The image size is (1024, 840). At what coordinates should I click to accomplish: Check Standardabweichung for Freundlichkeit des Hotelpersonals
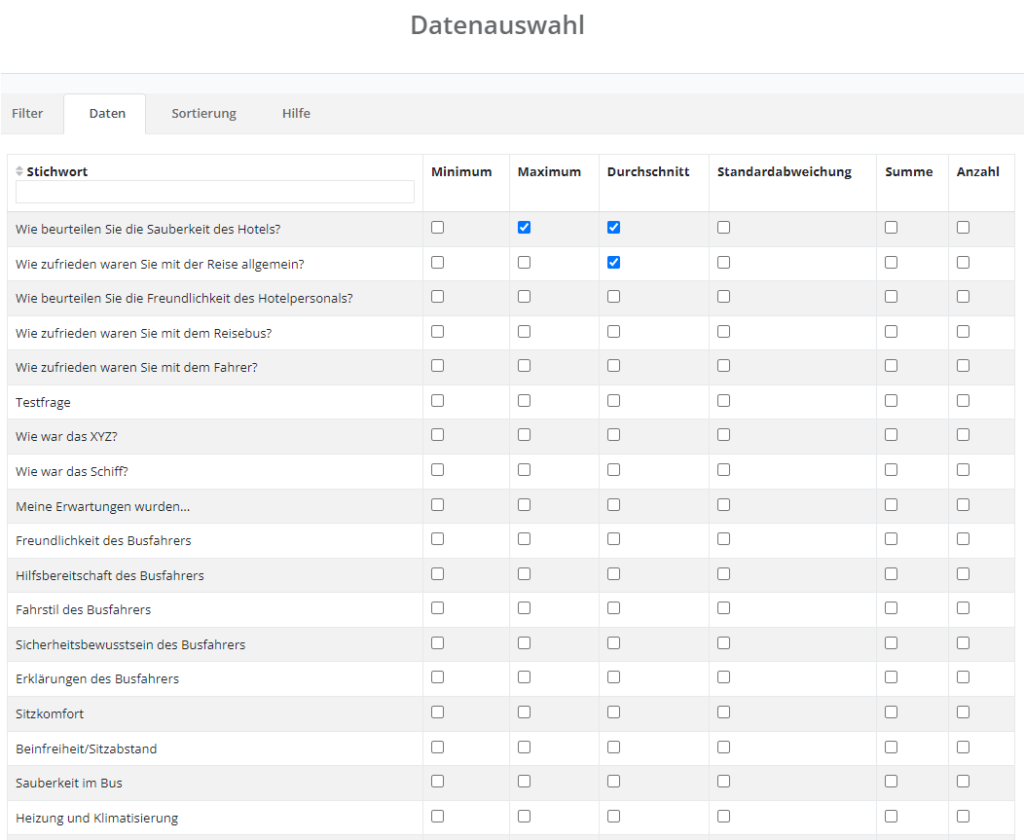pyautogui.click(x=724, y=297)
